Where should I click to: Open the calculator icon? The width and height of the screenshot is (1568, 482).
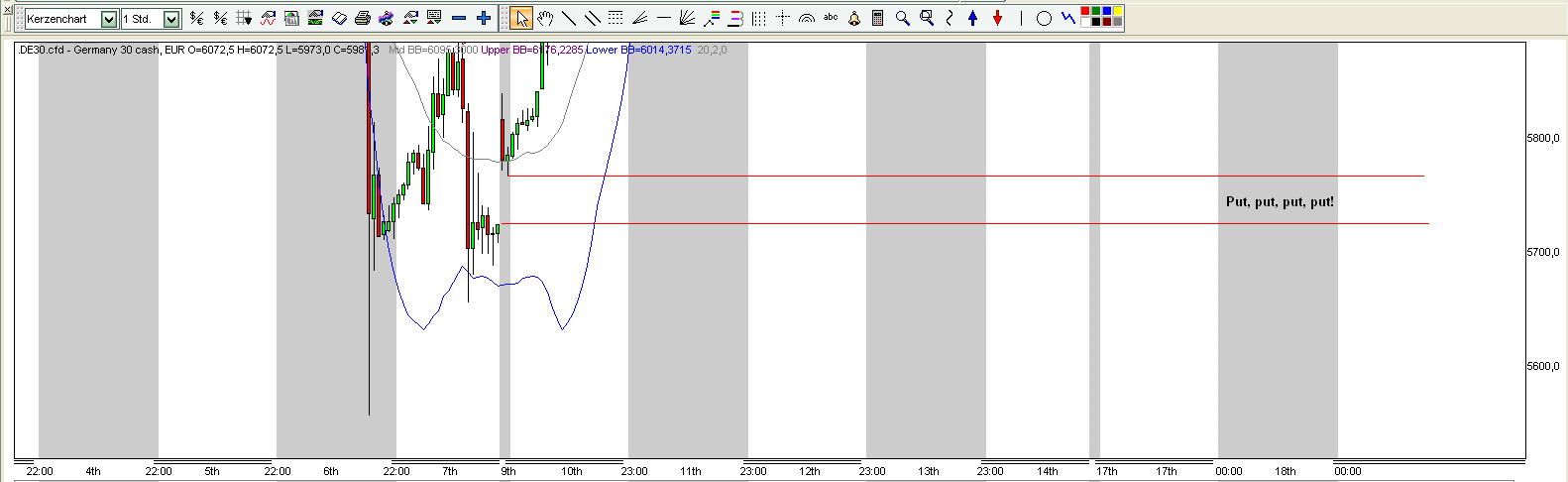[x=878, y=18]
